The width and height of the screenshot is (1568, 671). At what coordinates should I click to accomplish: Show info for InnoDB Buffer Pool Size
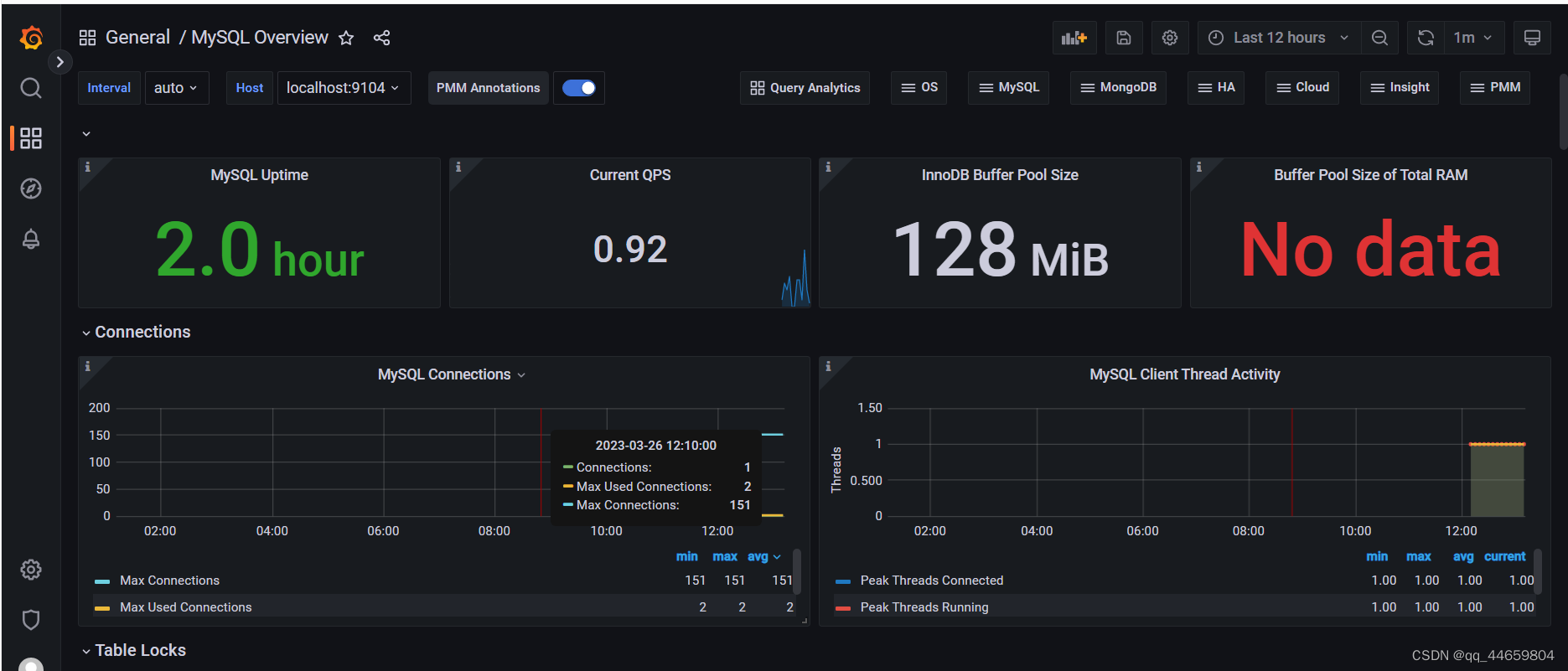[x=828, y=167]
